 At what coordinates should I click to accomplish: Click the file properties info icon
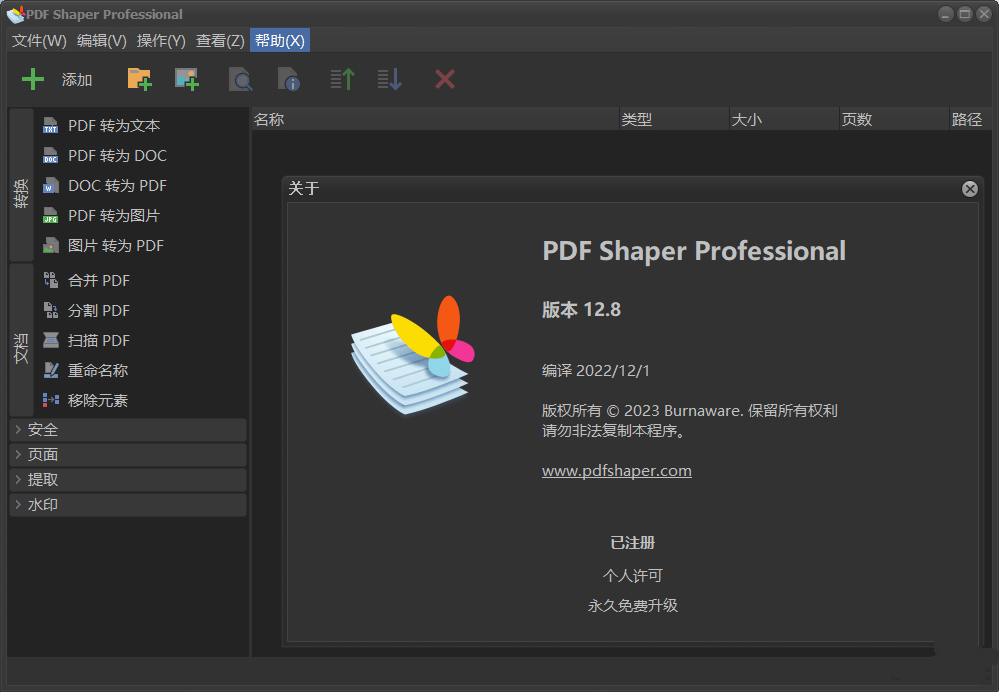(x=288, y=79)
